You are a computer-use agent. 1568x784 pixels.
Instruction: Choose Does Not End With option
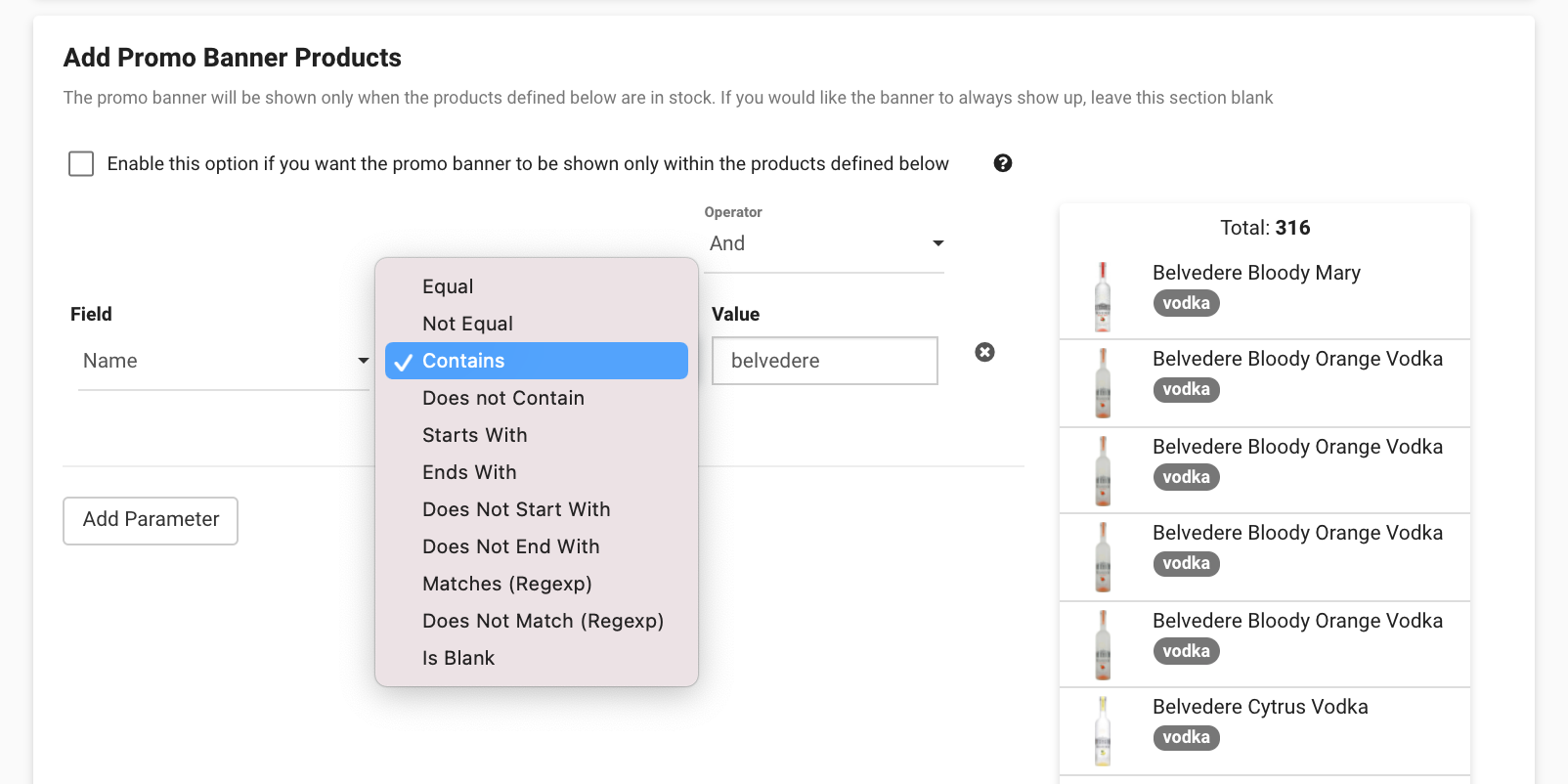coord(537,546)
